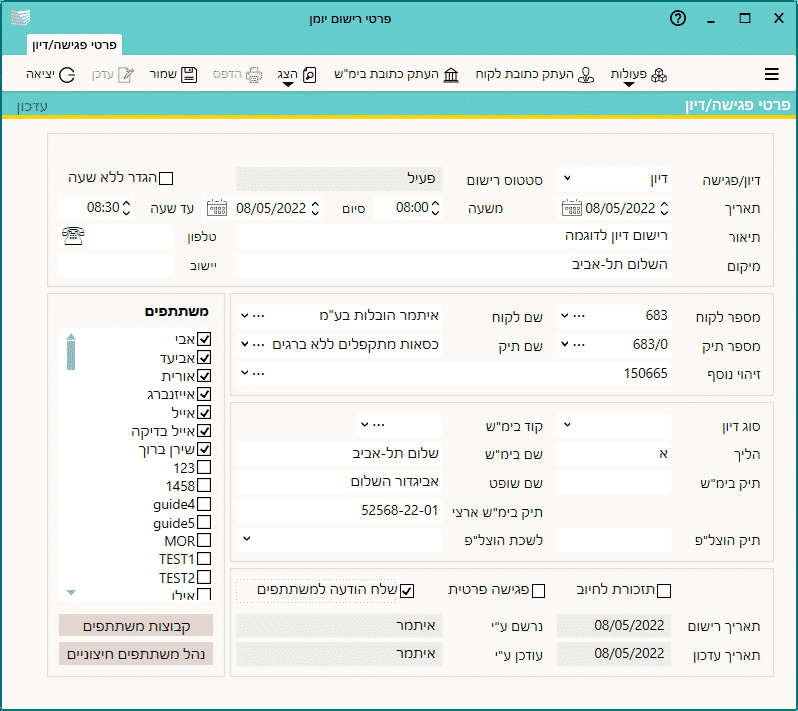Uncheck participant אייזנברג
This screenshot has width=798, height=711.
[x=204, y=394]
